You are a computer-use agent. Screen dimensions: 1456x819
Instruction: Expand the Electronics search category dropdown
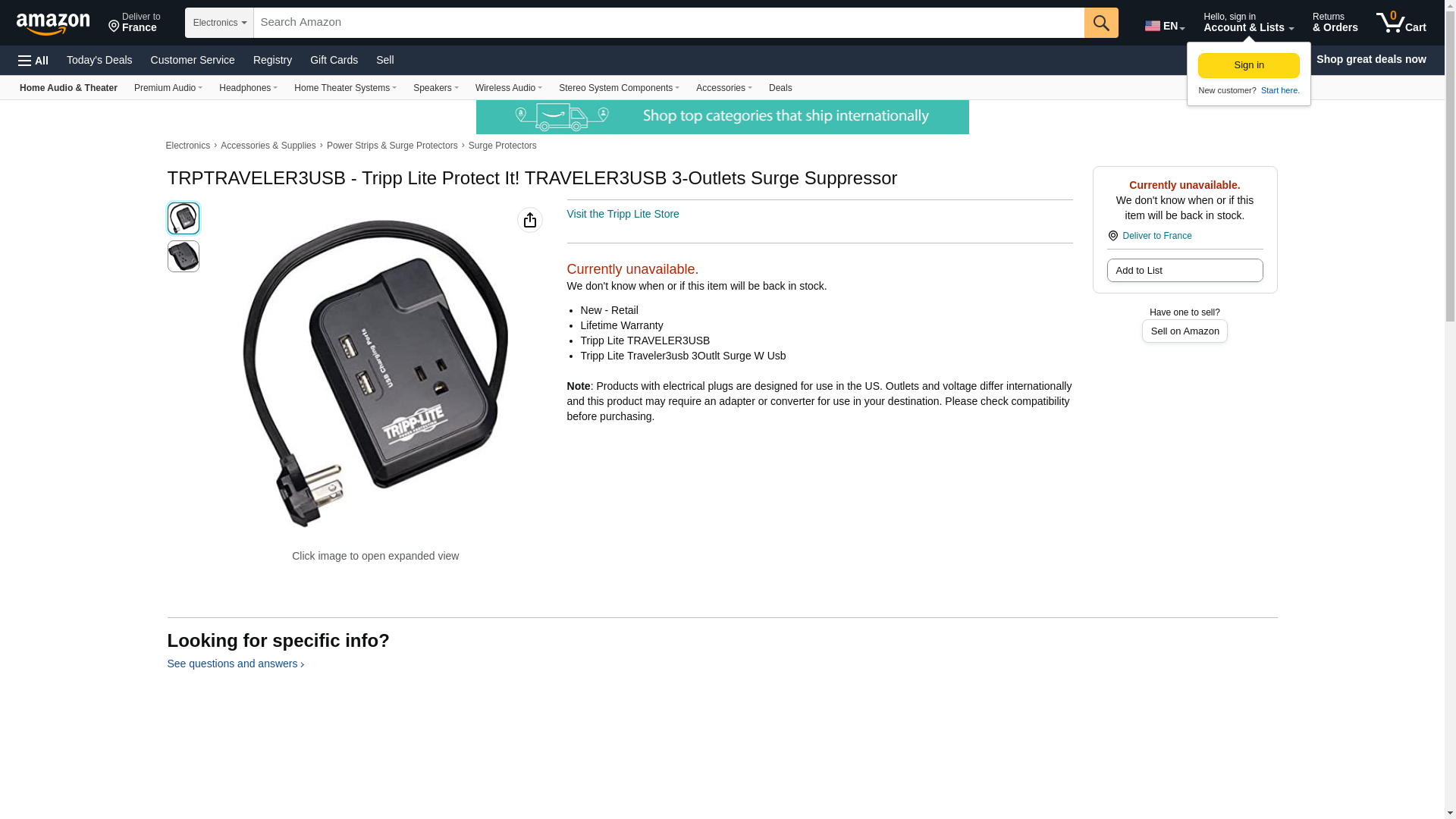[219, 23]
